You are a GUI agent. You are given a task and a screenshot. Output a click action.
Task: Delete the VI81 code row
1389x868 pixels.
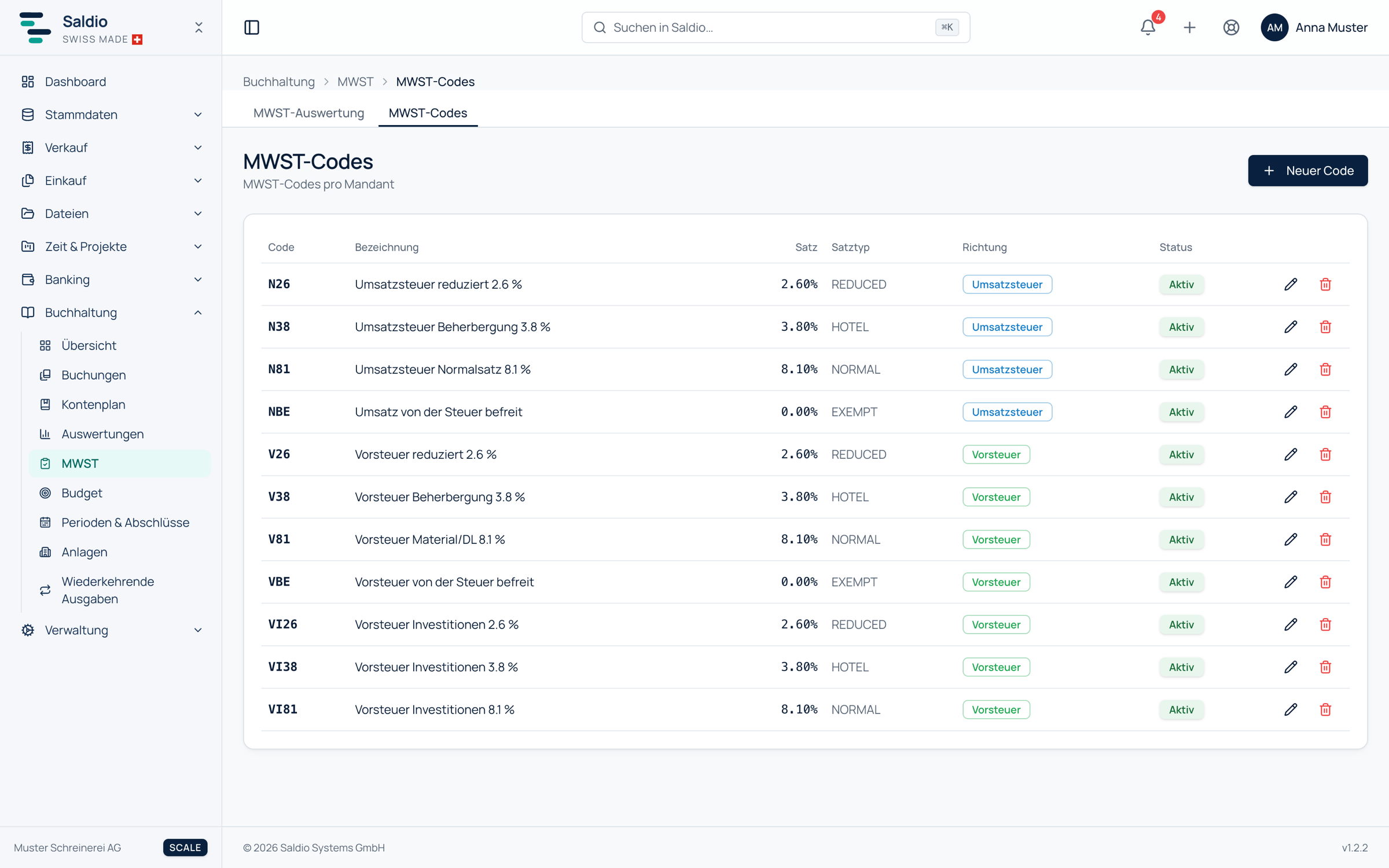tap(1325, 709)
